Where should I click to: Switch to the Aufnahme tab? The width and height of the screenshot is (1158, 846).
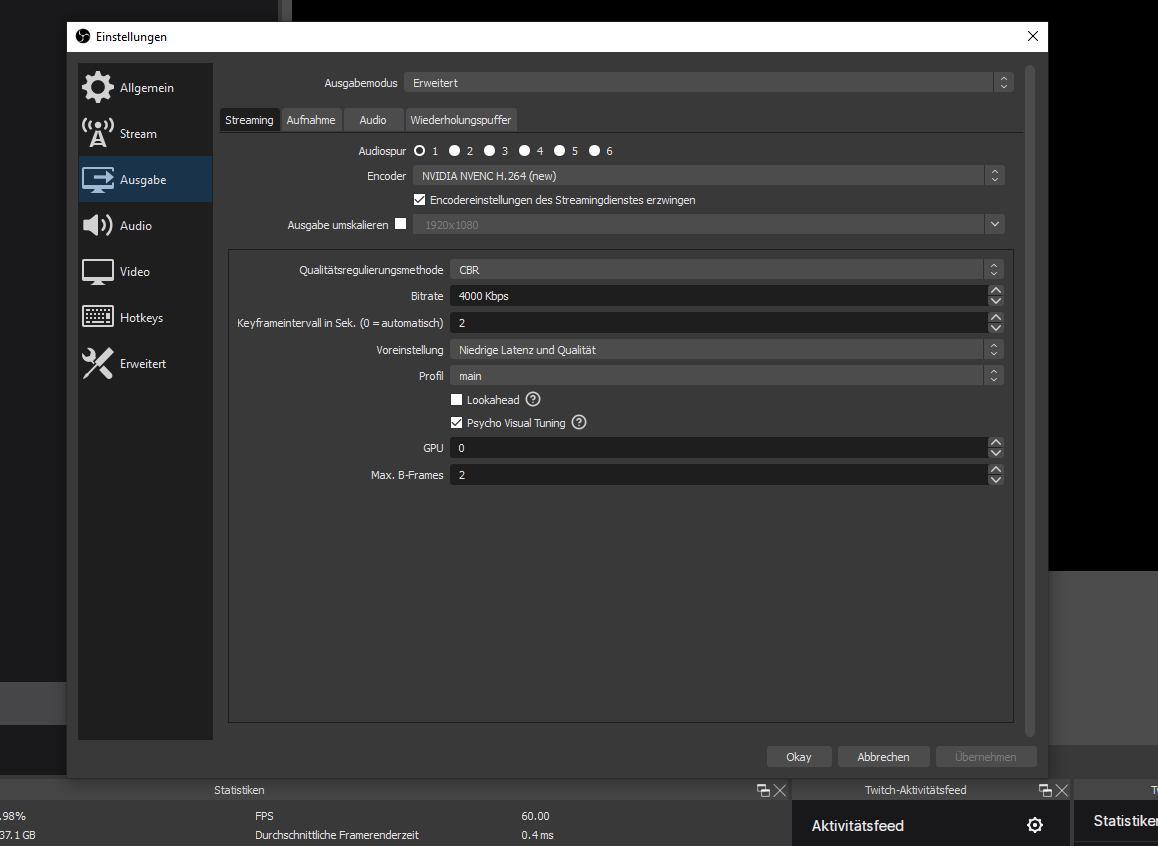pyautogui.click(x=311, y=120)
